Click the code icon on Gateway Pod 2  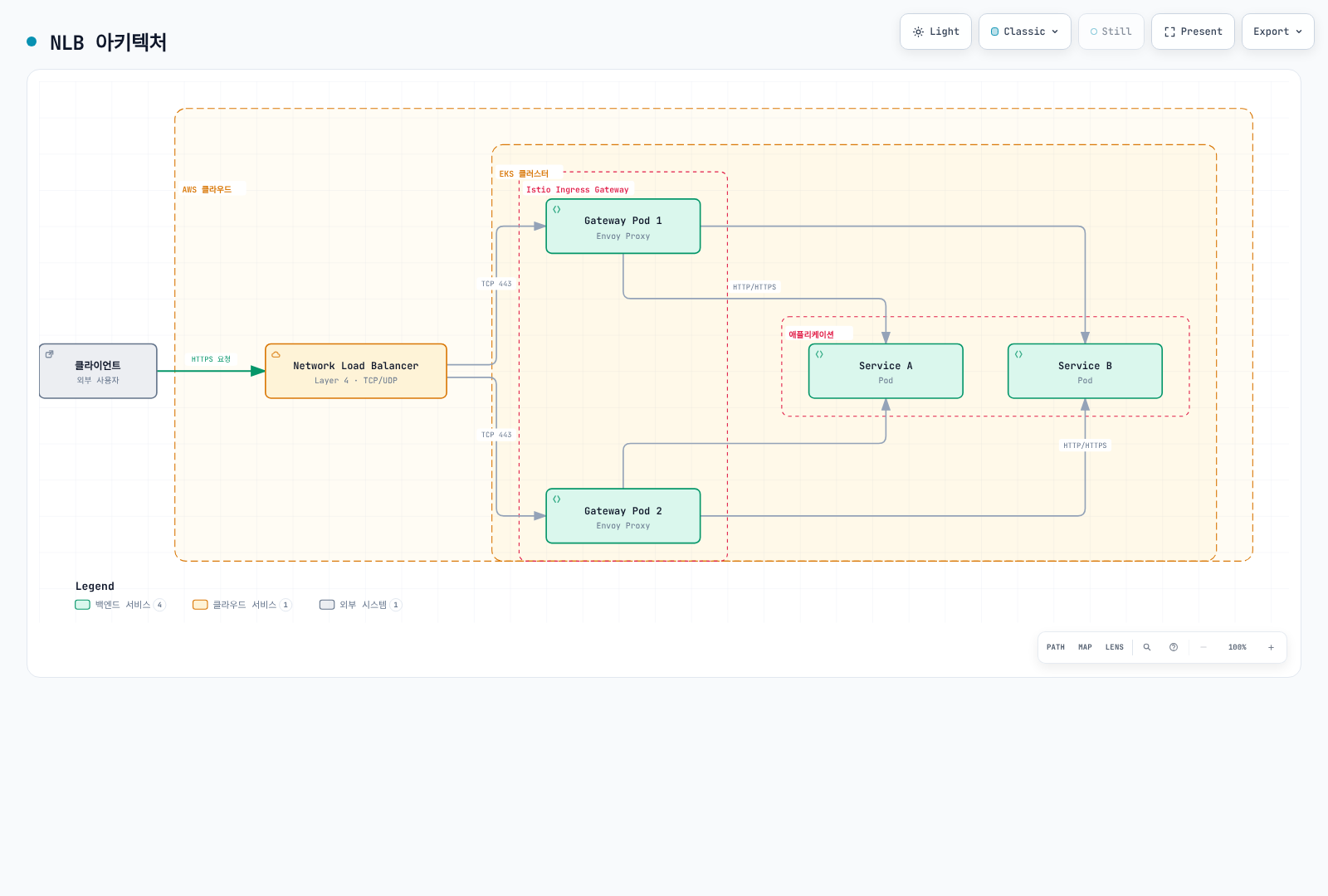[557, 499]
